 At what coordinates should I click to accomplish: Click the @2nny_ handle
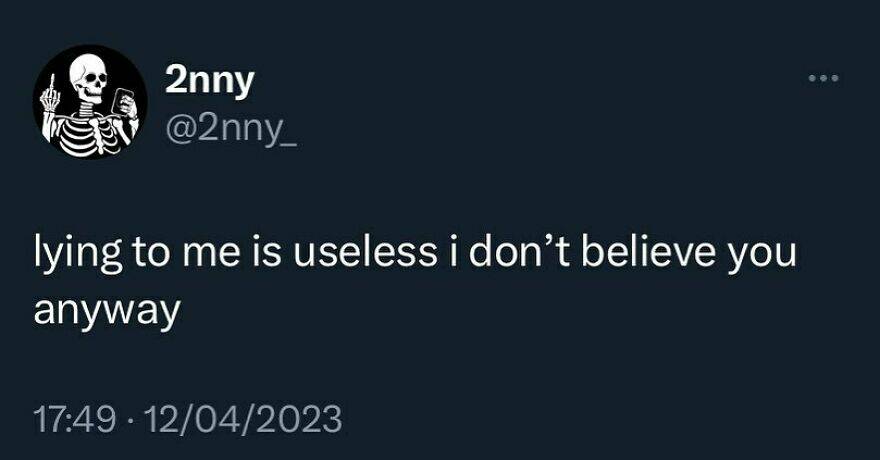coord(232,130)
